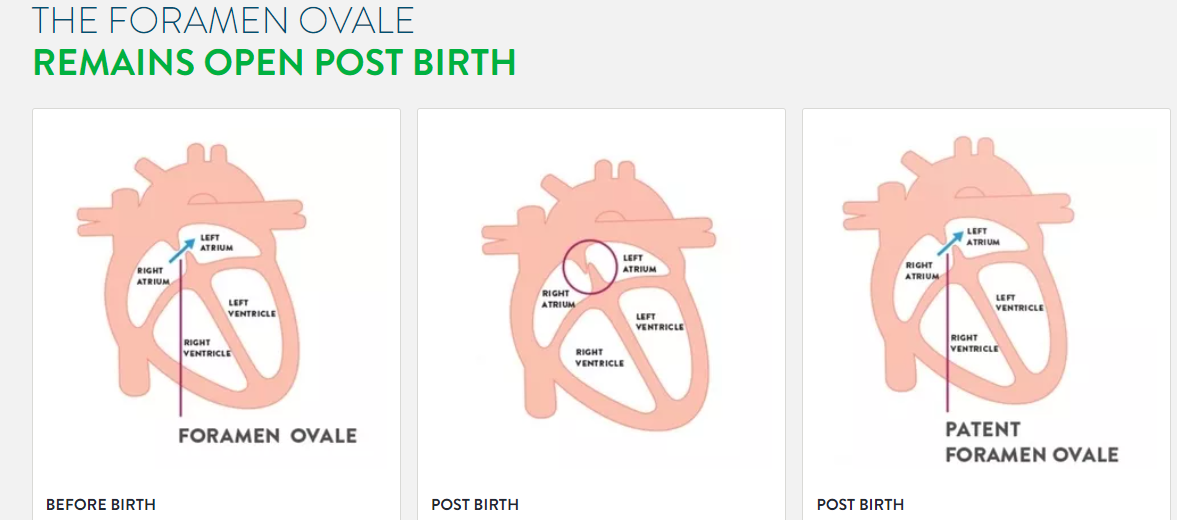Select the purple circle highlighting the closed septum
This screenshot has width=1177, height=520.
[590, 266]
